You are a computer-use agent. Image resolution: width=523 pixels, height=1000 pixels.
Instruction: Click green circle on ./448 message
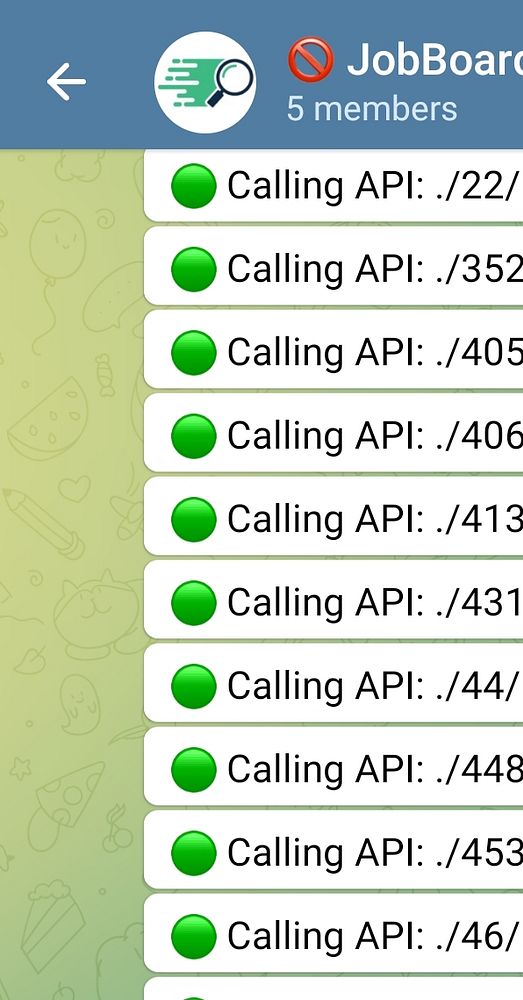click(194, 770)
